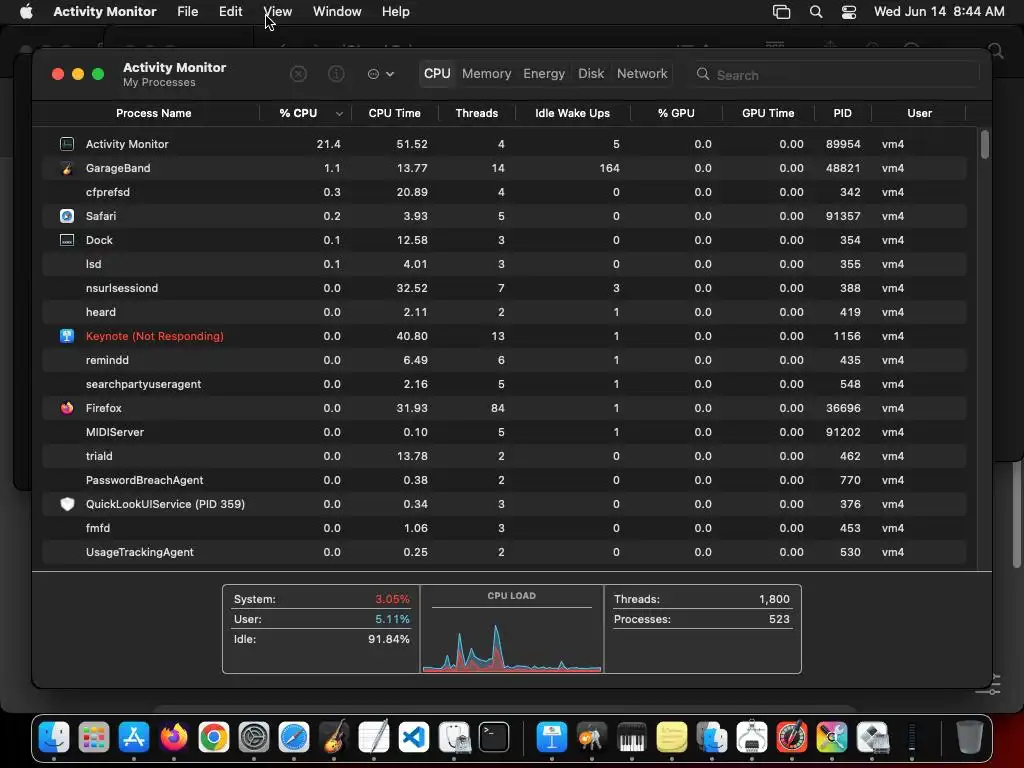This screenshot has width=1024, height=768.
Task: Click the Activity Monitor icon in process list
Action: 67,144
